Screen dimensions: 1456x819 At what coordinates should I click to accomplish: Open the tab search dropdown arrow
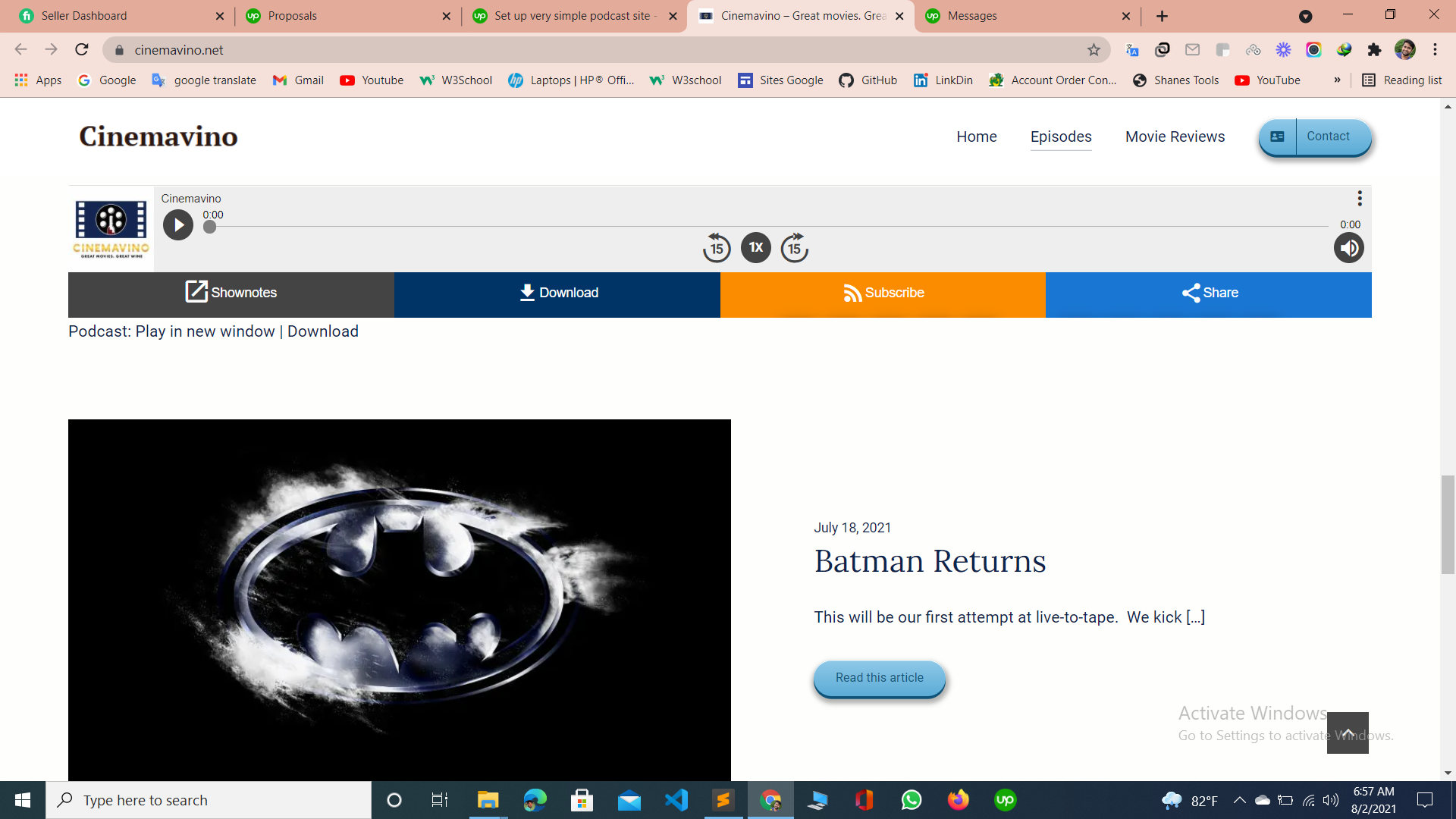pos(1305,16)
